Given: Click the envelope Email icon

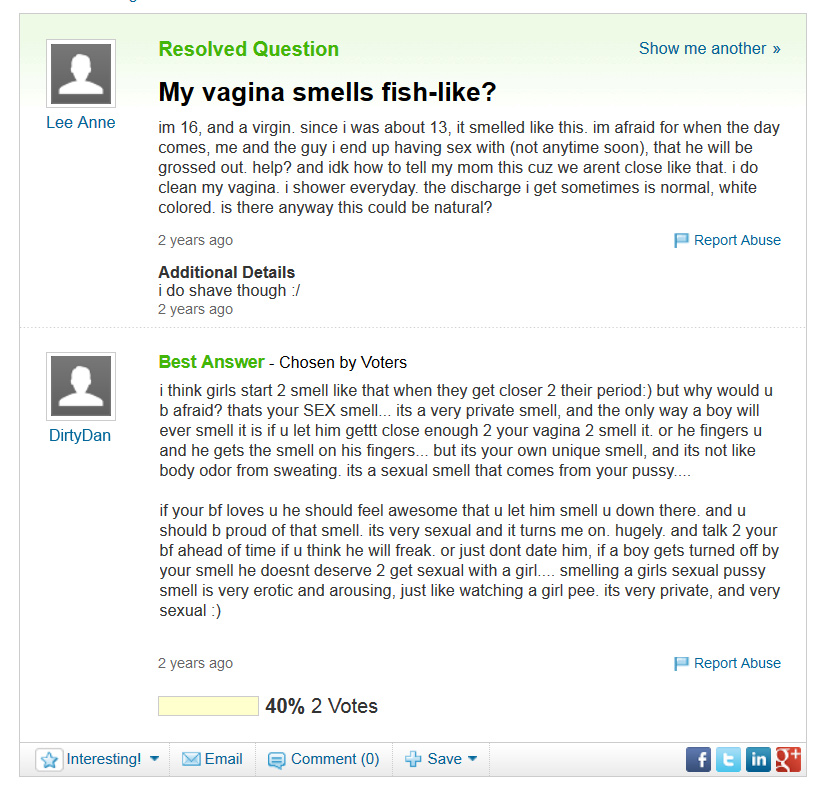Looking at the screenshot, I should (191, 759).
